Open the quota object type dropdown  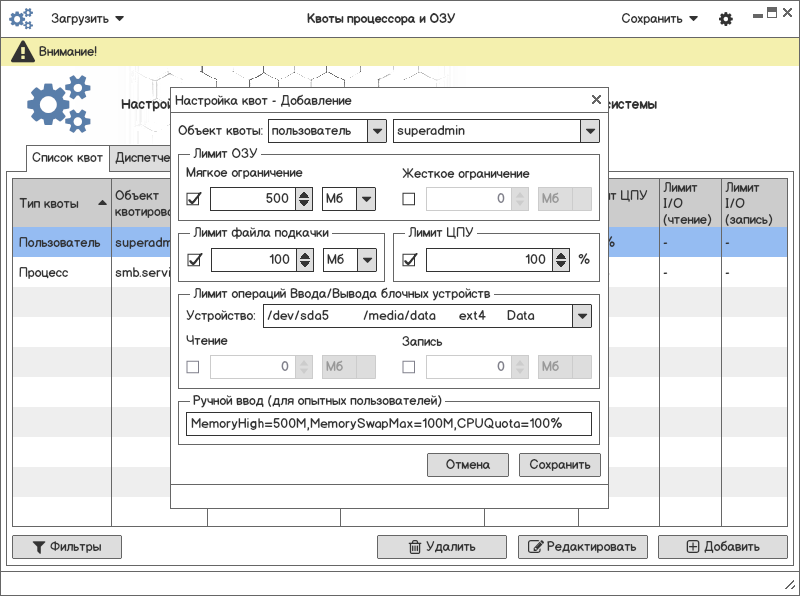pos(376,131)
